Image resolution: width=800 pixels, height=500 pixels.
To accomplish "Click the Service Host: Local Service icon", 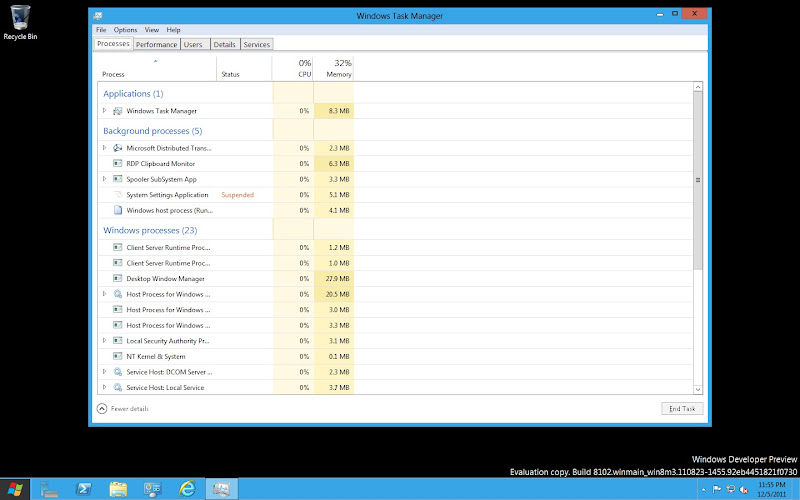I will (x=118, y=387).
